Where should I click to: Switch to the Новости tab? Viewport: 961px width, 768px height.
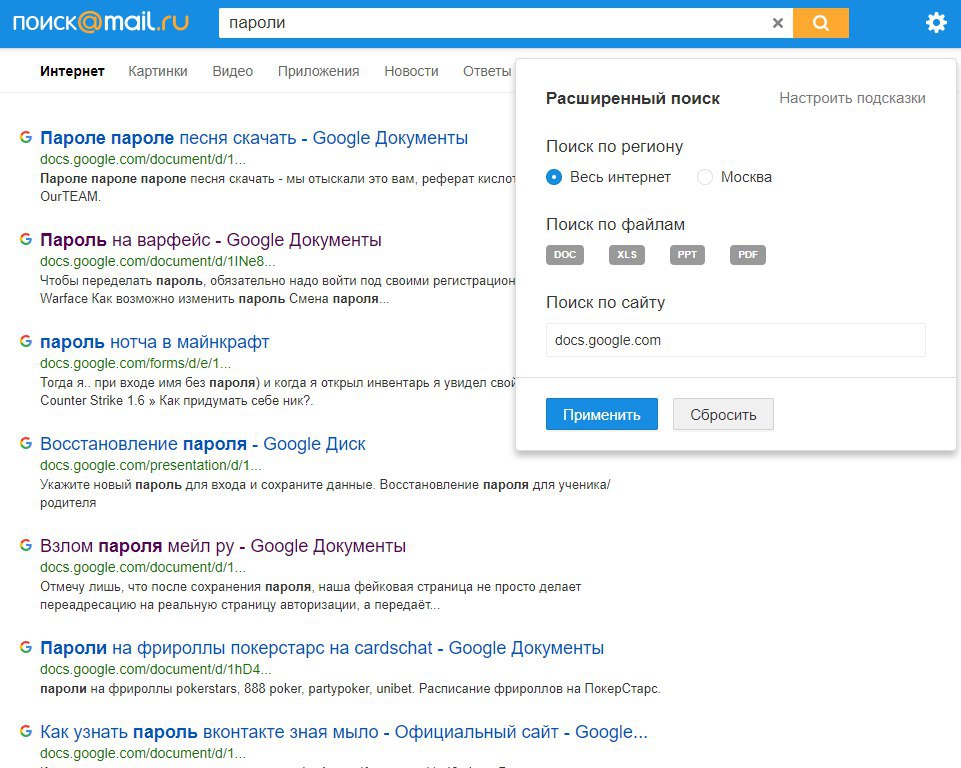coord(411,71)
